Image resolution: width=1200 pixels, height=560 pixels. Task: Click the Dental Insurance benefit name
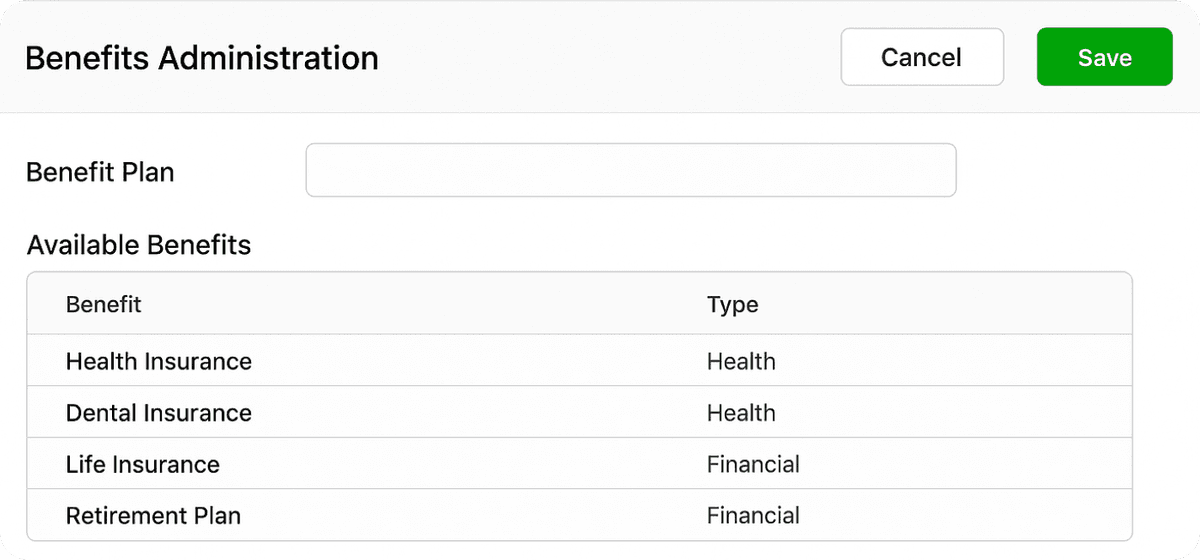pos(159,413)
